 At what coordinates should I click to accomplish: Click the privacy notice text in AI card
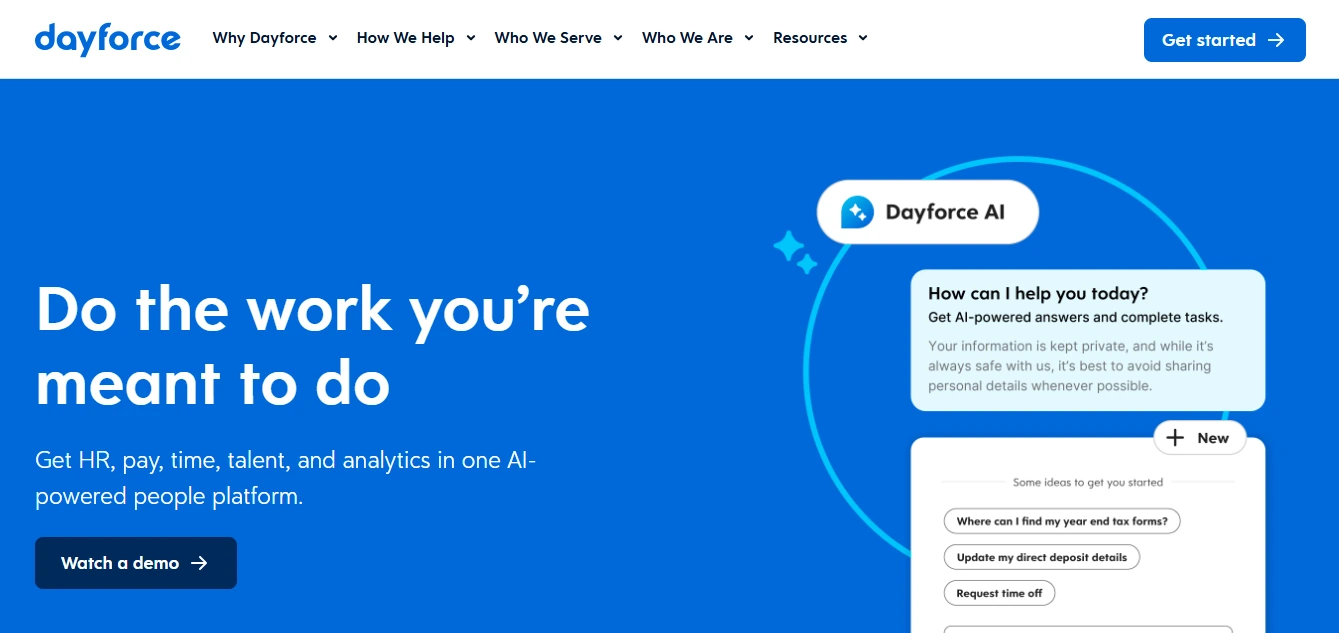[1070, 366]
